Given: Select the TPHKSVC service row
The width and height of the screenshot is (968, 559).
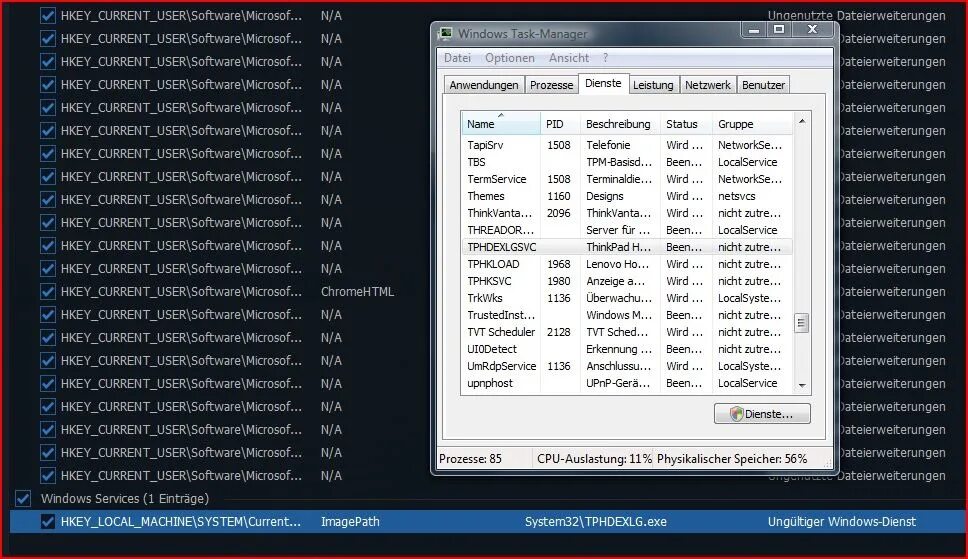Looking at the screenshot, I should (x=627, y=280).
